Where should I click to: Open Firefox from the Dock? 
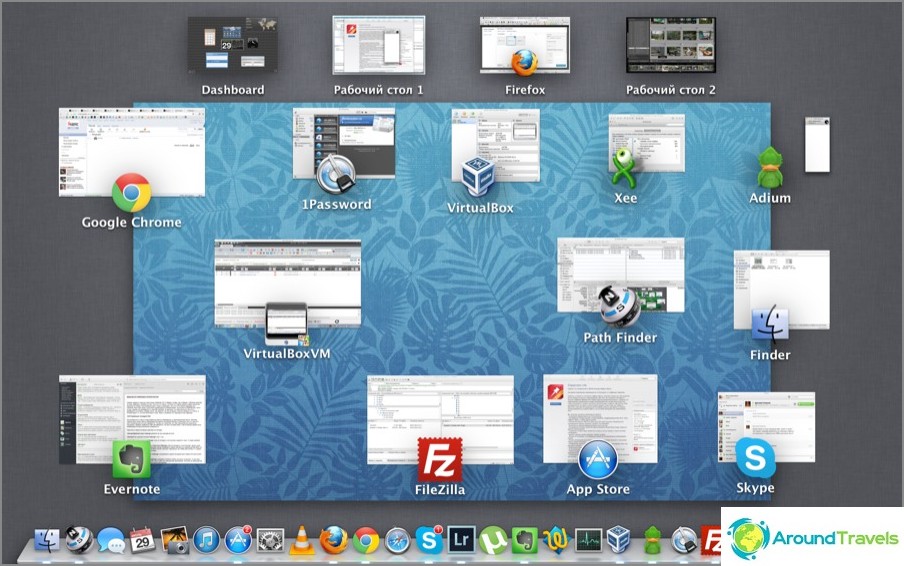pyautogui.click(x=334, y=540)
